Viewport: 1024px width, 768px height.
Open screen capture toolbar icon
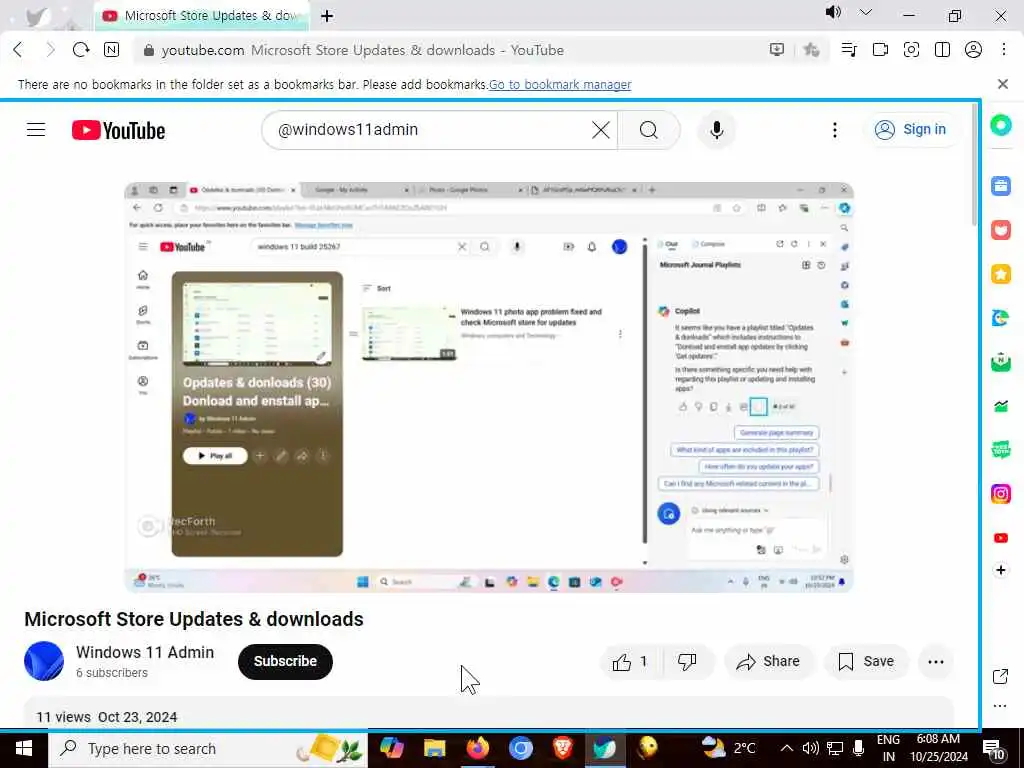[x=911, y=50]
